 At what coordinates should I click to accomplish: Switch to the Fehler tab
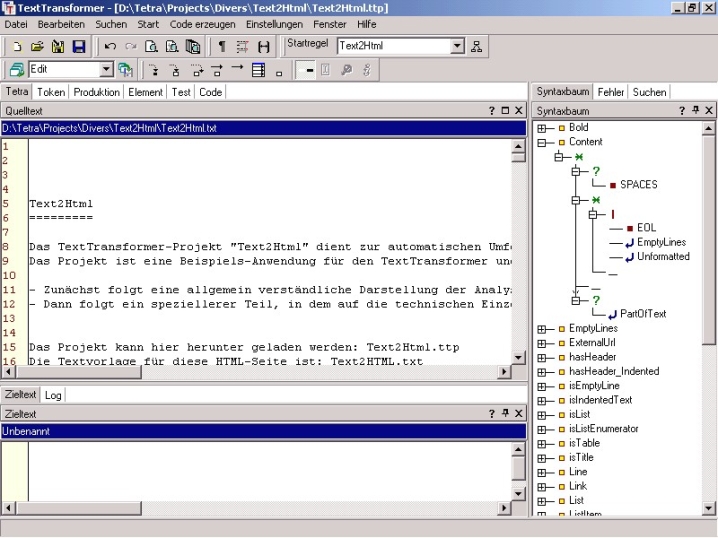[x=610, y=92]
